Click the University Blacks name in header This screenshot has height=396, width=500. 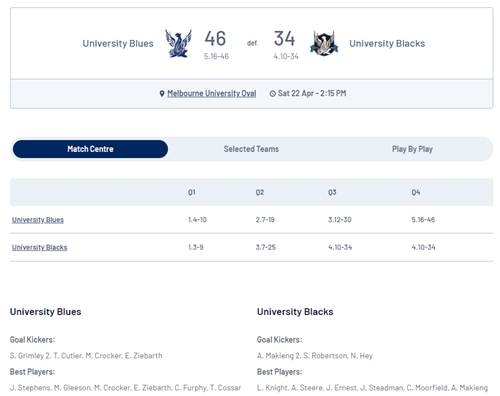tap(387, 44)
